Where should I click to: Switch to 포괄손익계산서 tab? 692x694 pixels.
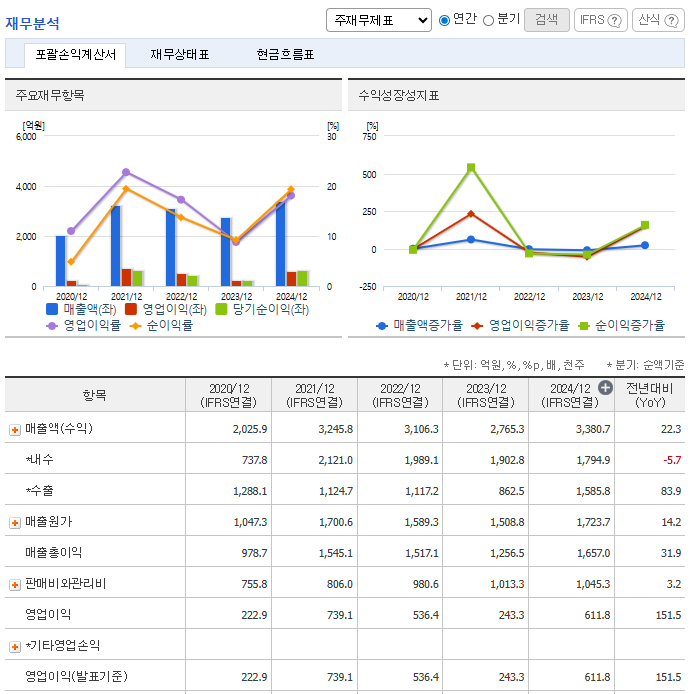click(75, 55)
